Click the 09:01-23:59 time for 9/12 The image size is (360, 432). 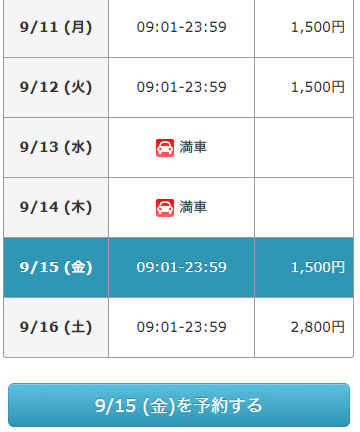click(x=181, y=87)
